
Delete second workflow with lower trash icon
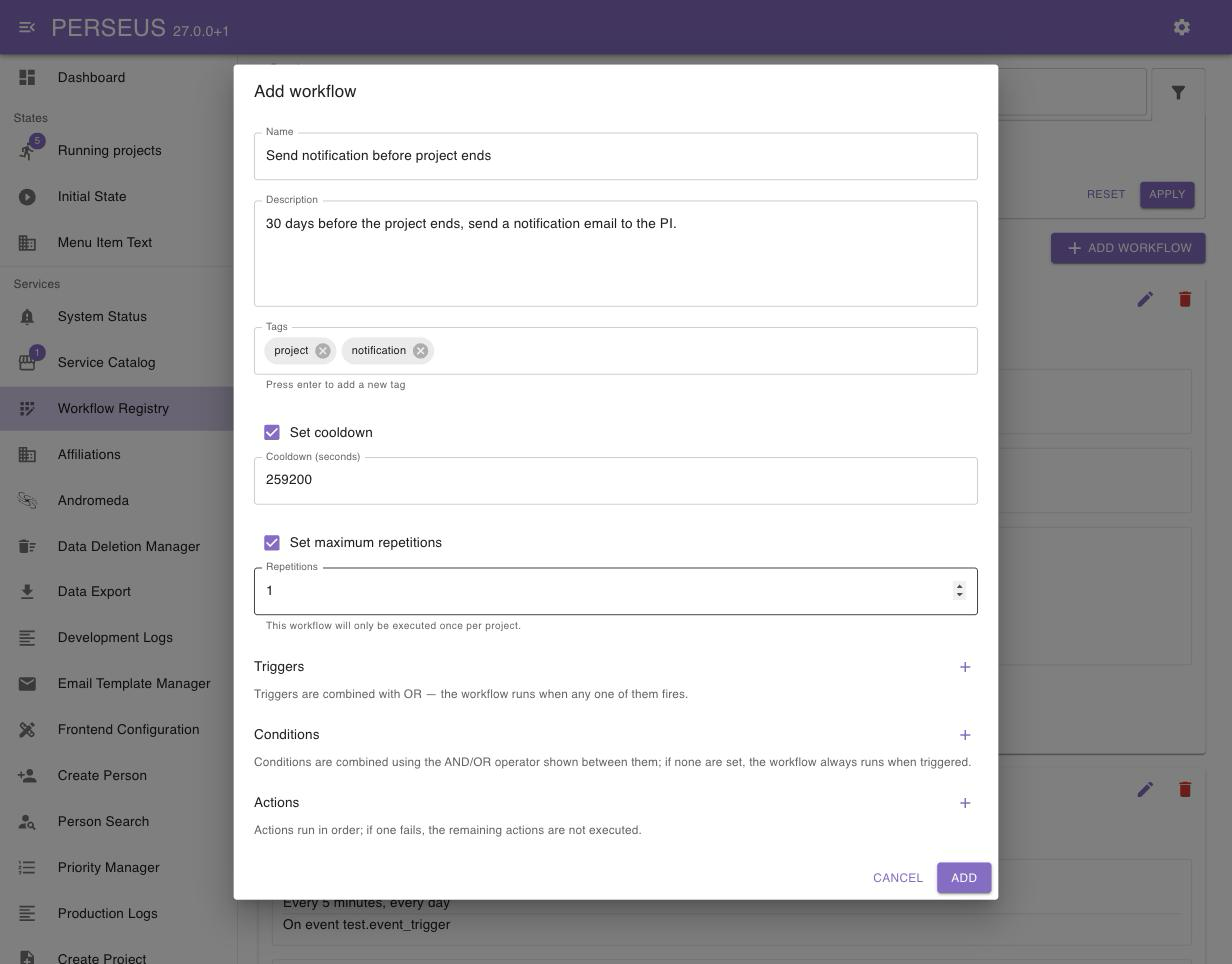1185,790
